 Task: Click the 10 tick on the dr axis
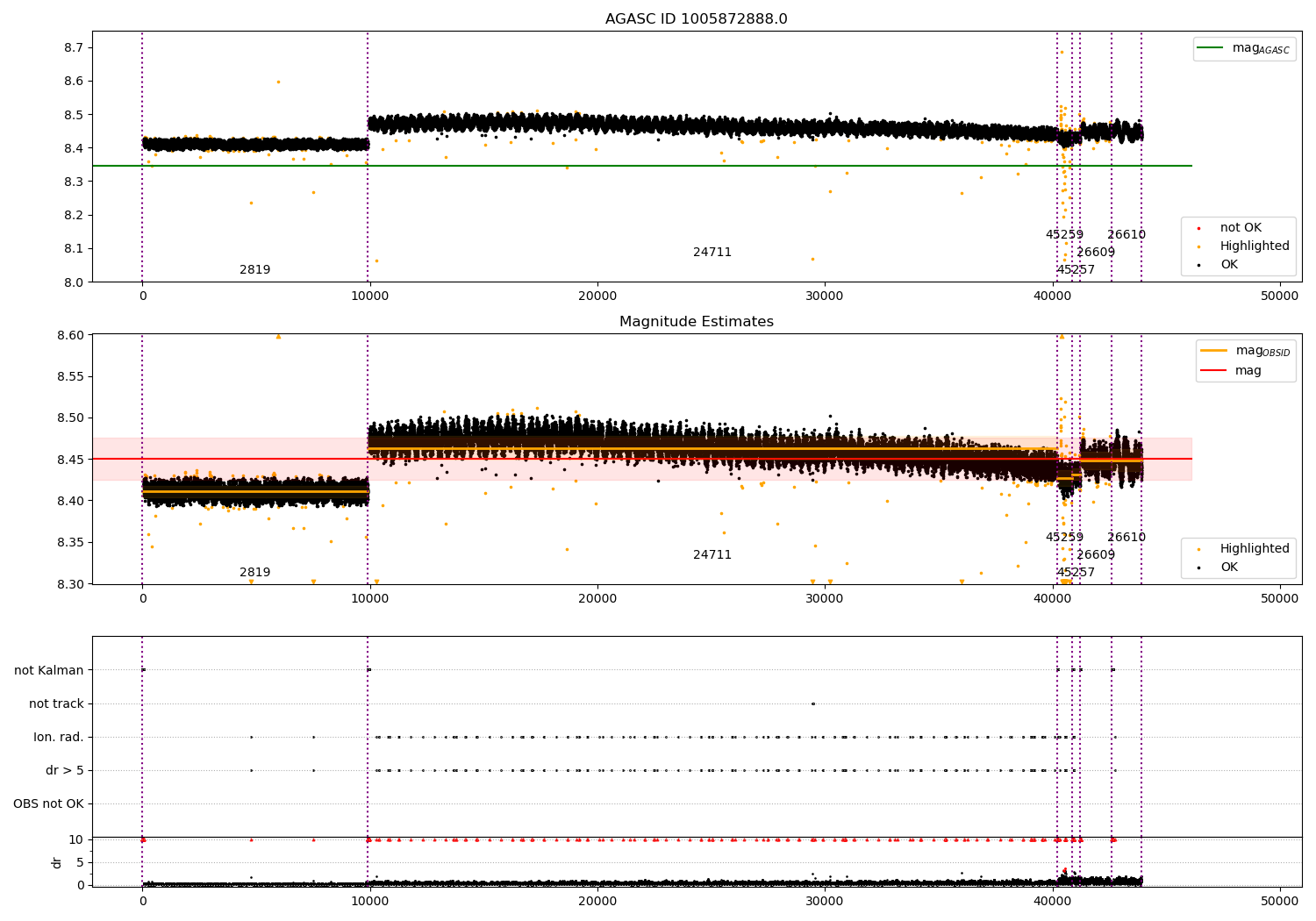[x=77, y=839]
